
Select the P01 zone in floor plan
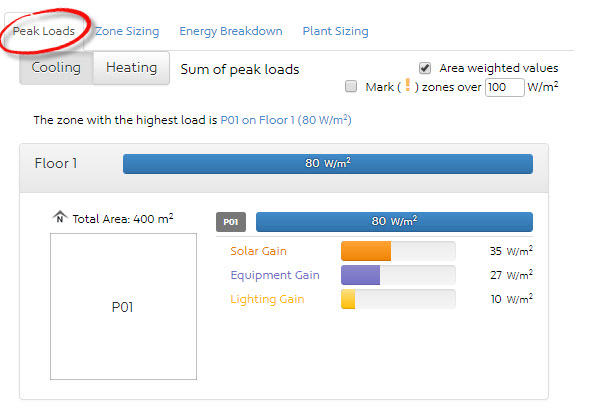123,306
